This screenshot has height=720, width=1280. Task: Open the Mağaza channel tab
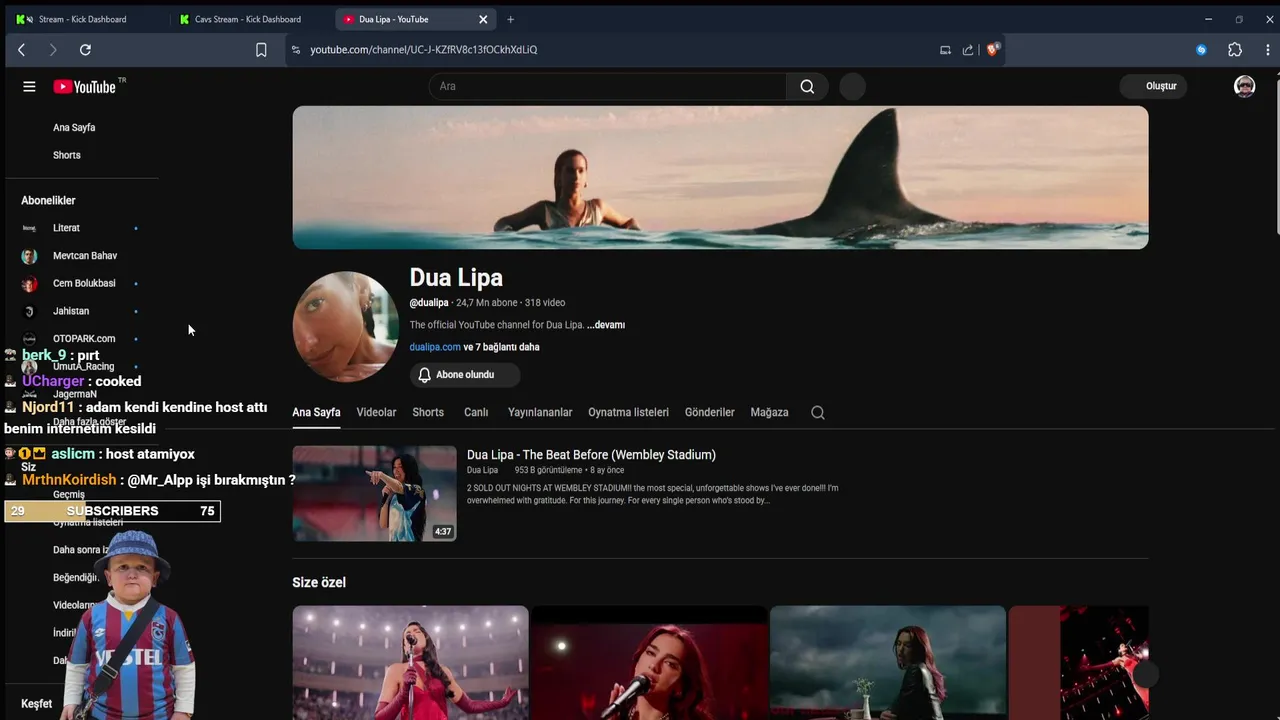[769, 412]
